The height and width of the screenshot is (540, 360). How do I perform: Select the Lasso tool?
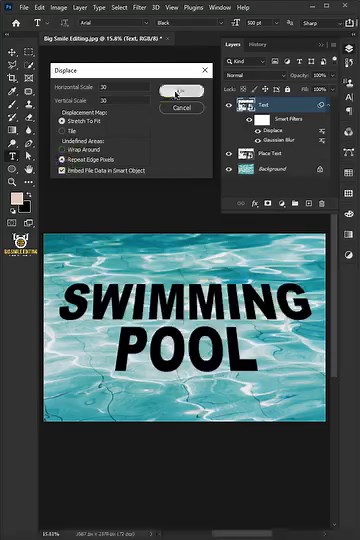point(12,65)
